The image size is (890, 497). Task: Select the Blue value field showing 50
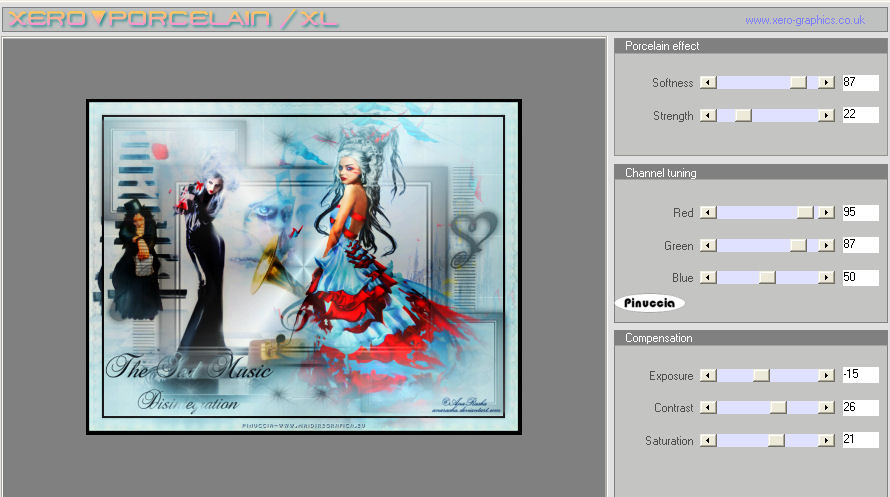coord(860,277)
